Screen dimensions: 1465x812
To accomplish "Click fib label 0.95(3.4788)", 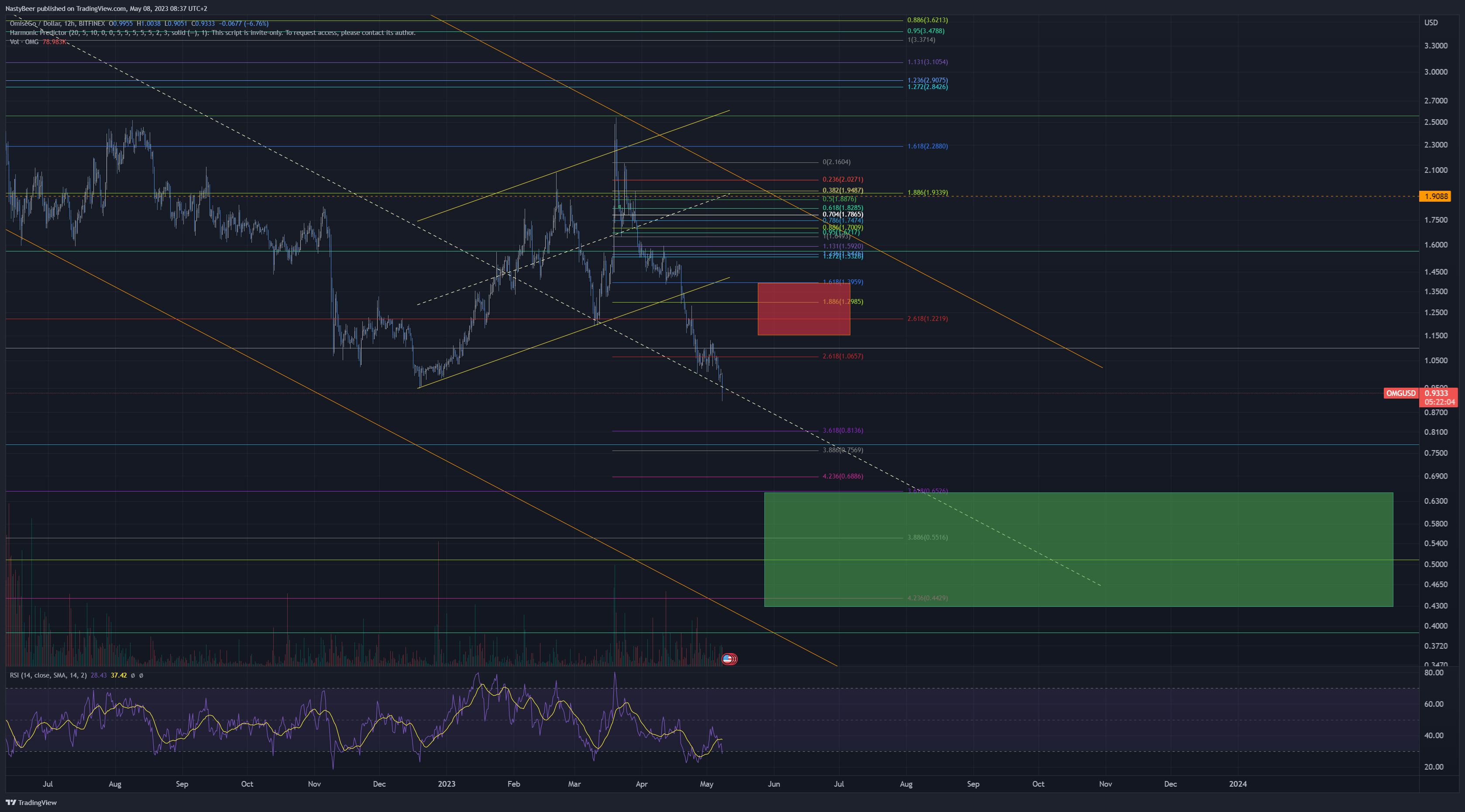I will [926, 31].
